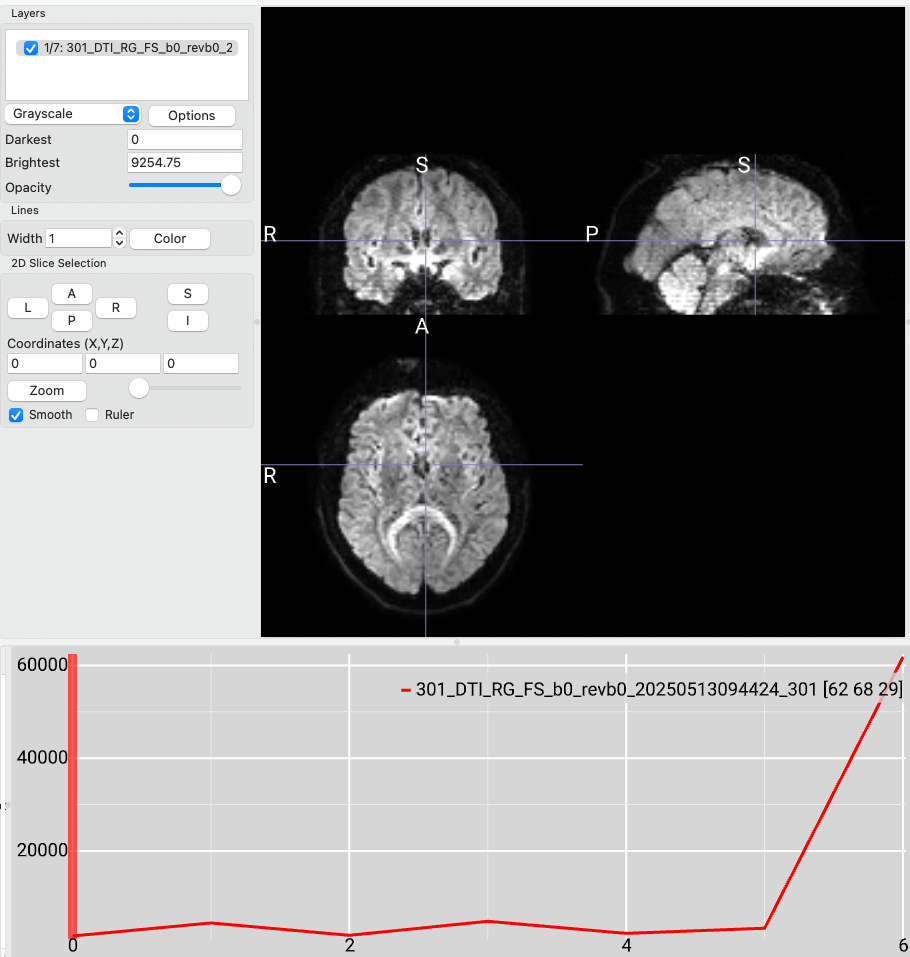Move slice posterior with the P button
Viewport: 910px width, 957px height.
point(71,320)
